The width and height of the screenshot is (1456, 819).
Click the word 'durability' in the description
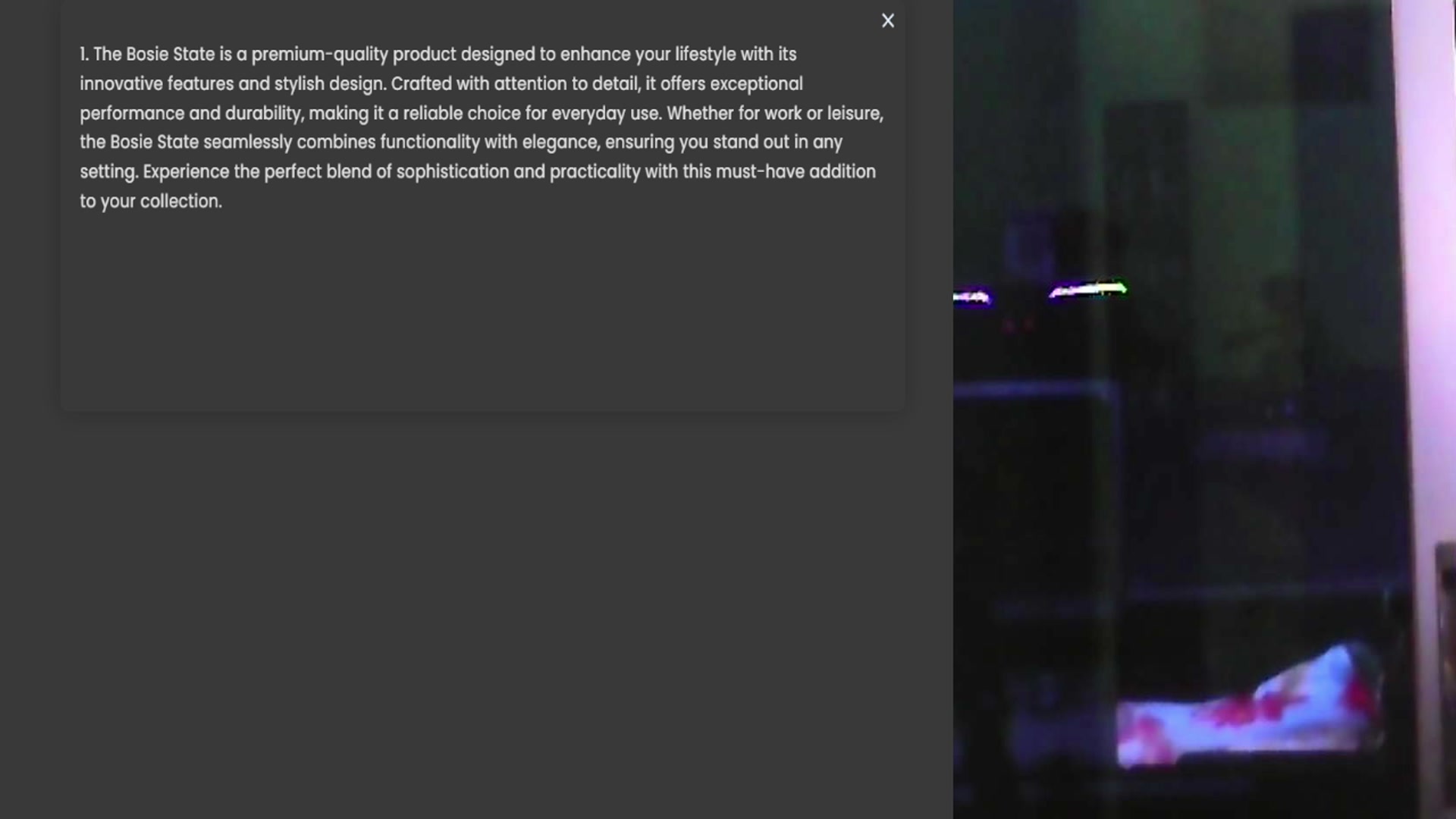pyautogui.click(x=264, y=114)
